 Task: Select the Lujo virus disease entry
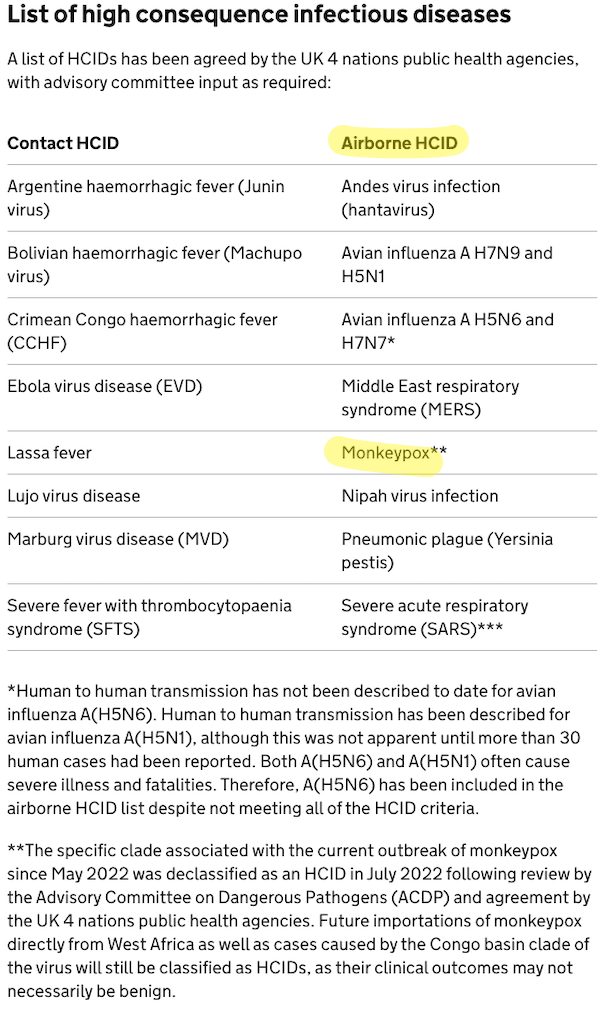[x=74, y=496]
